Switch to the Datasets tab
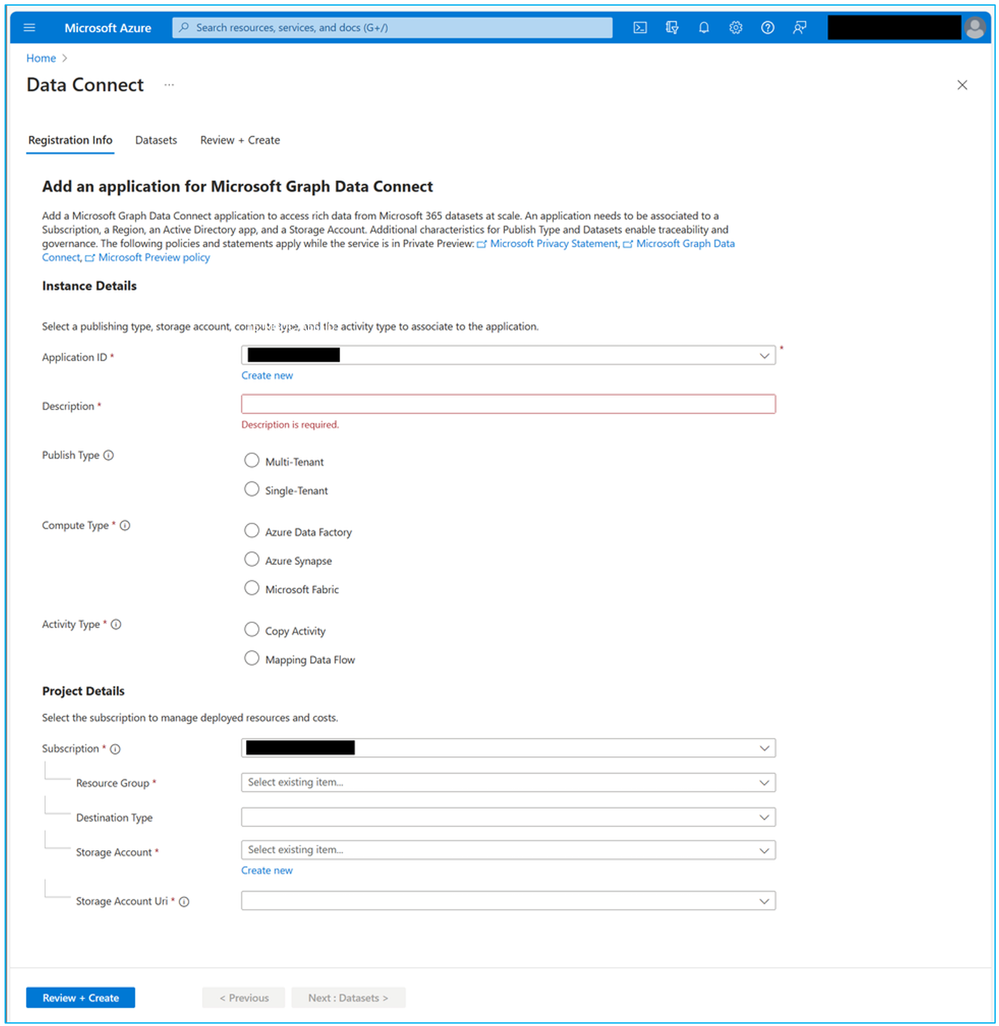The width and height of the screenshot is (999, 1026). 156,140
